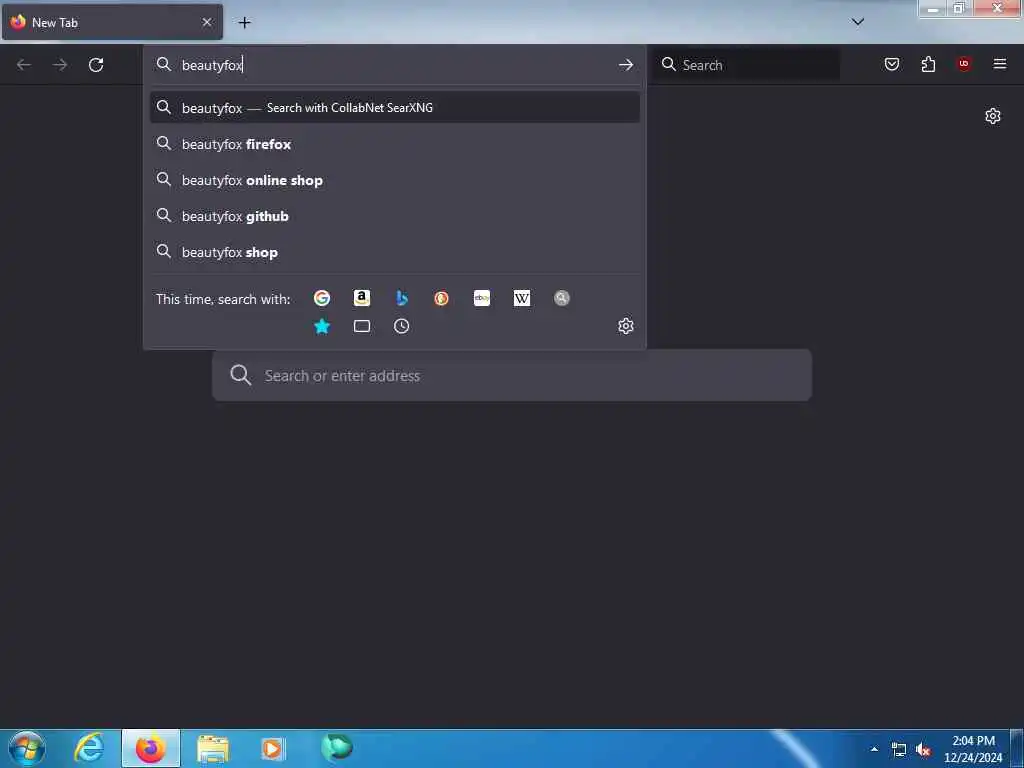Search this time with Amazon
The image size is (1024, 768).
pos(362,298)
